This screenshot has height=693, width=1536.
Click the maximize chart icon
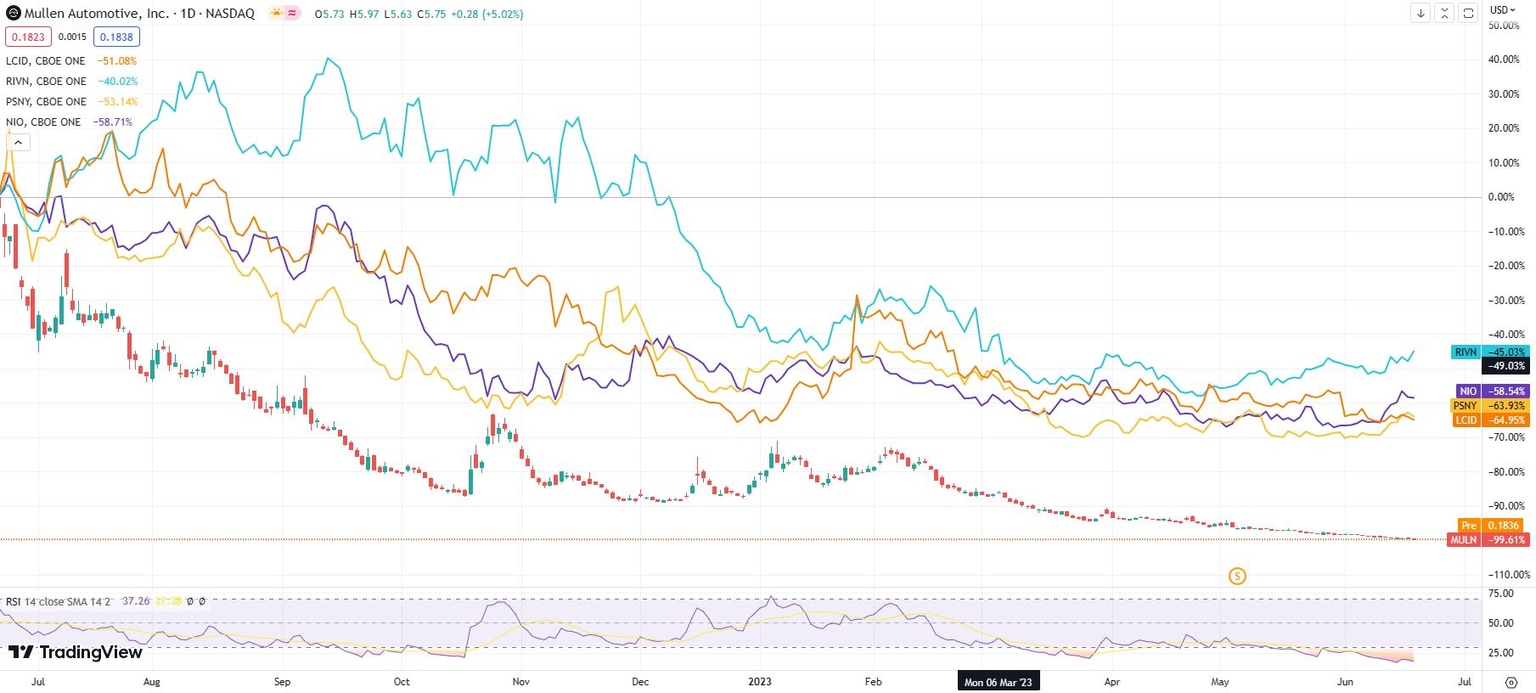tap(1443, 12)
